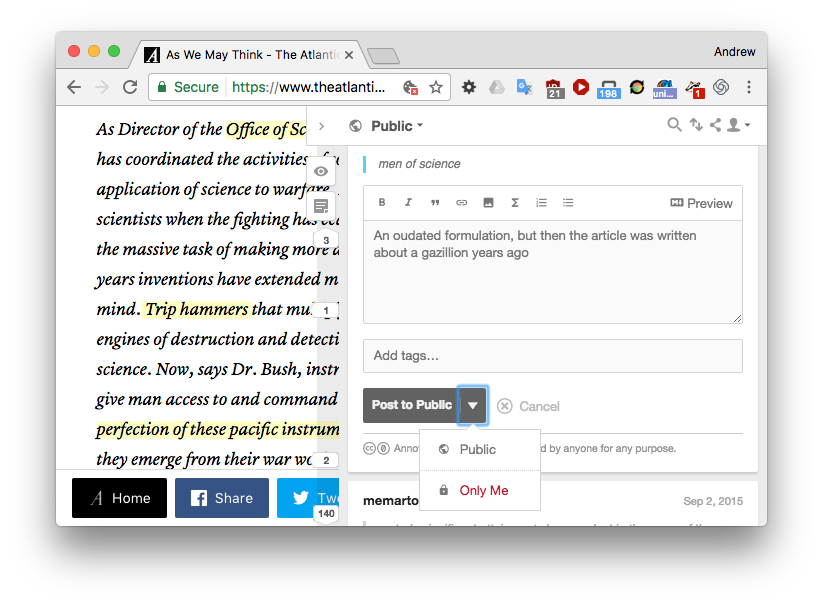Add a bulleted list to annotation

coord(568,203)
